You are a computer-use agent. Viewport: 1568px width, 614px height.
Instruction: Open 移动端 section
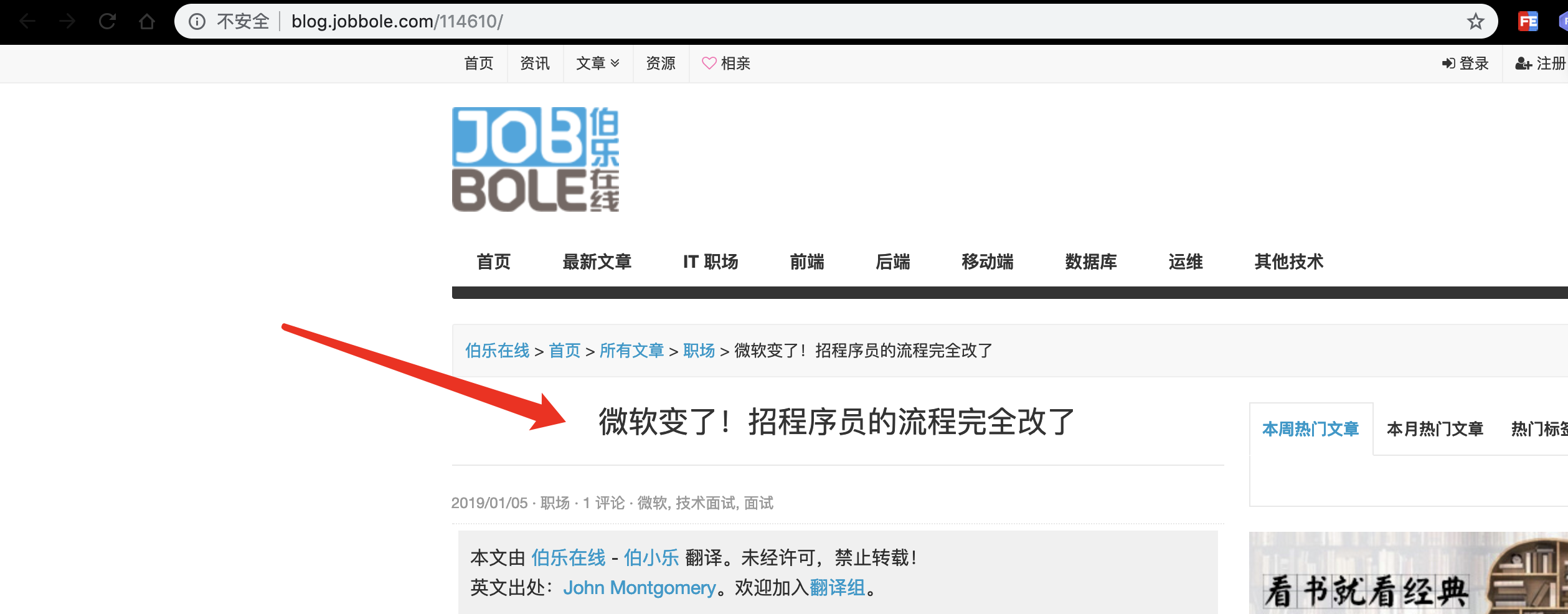pos(988,262)
